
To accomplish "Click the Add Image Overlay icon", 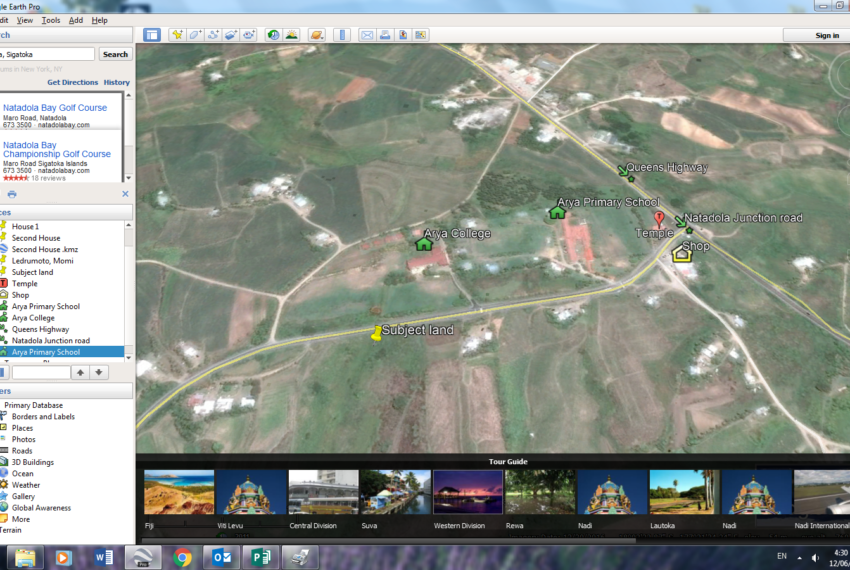I will (231, 35).
